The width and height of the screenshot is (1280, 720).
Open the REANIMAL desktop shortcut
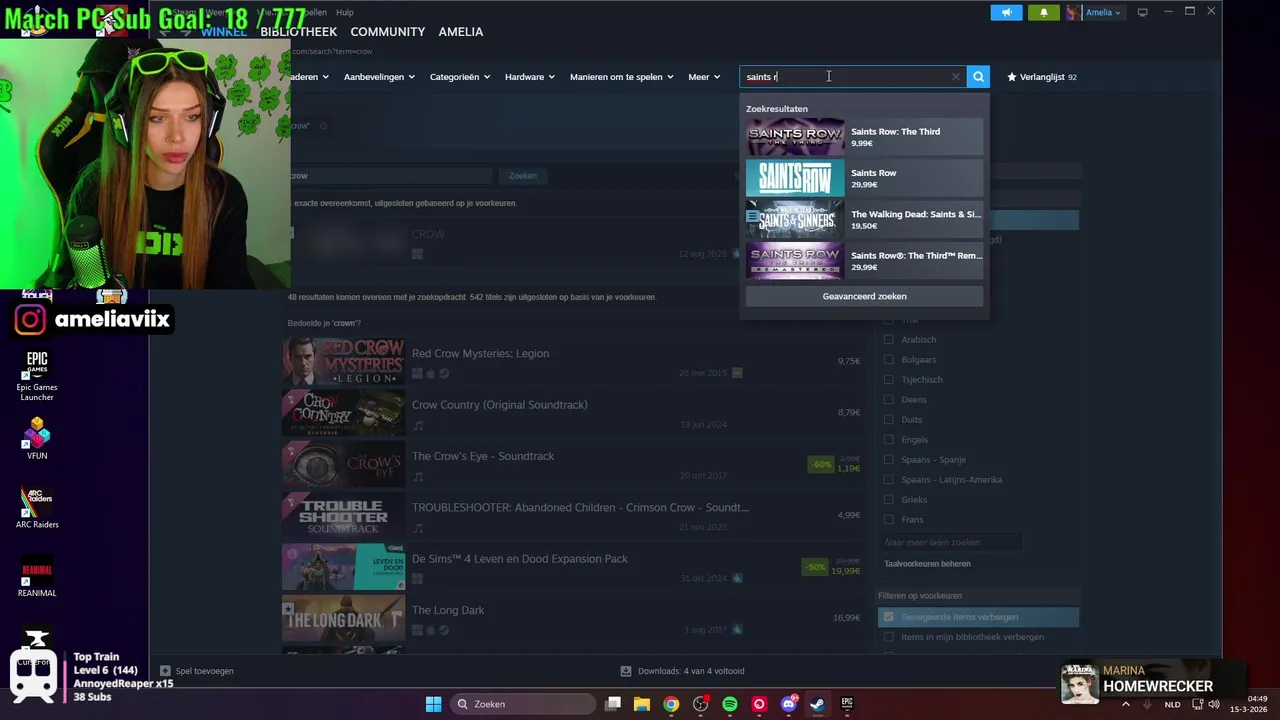tap(37, 577)
